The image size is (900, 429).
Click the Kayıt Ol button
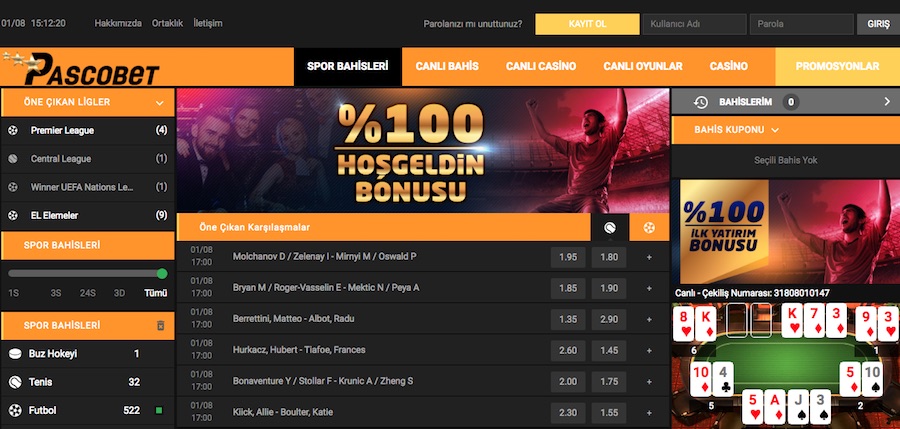pyautogui.click(x=587, y=24)
